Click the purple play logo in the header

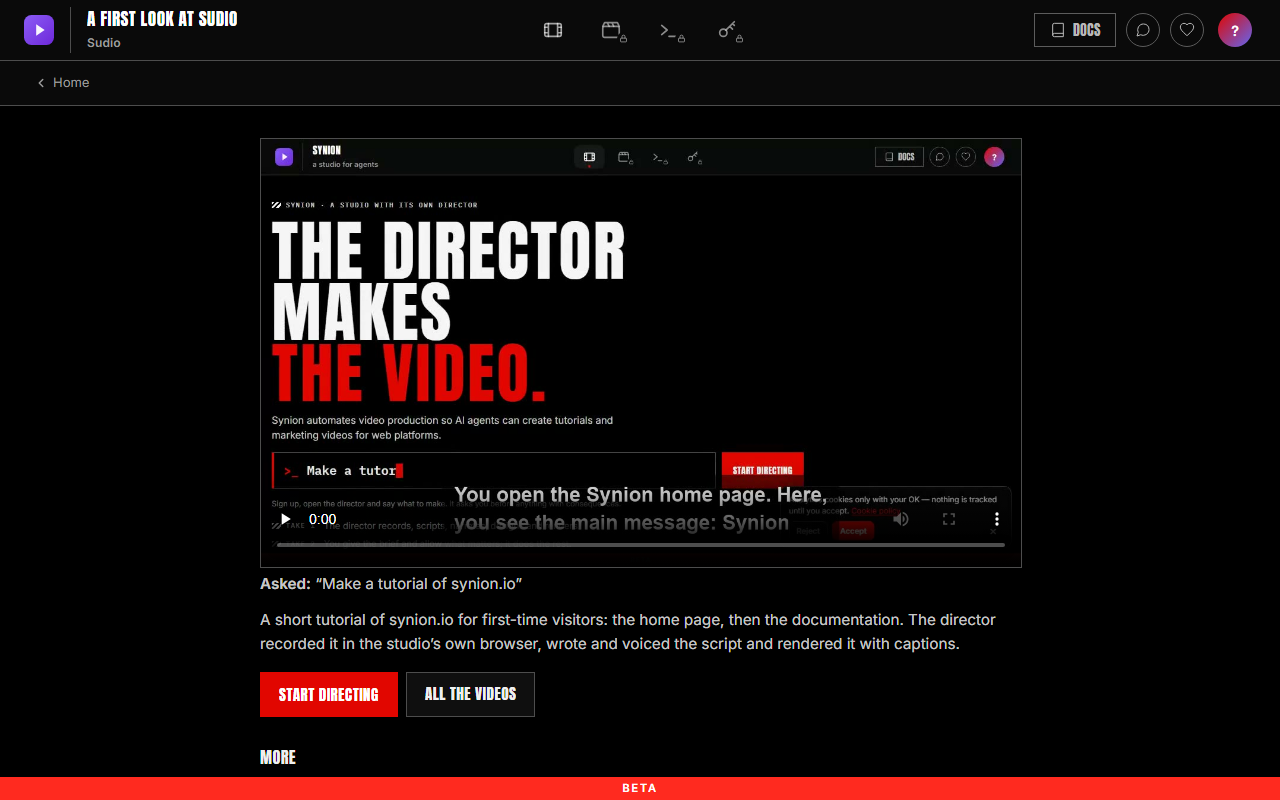pyautogui.click(x=39, y=30)
